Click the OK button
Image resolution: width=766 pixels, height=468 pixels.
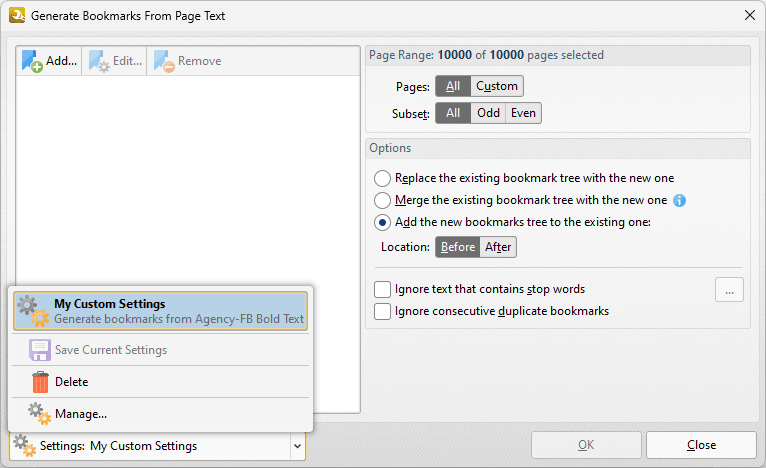pyautogui.click(x=586, y=445)
